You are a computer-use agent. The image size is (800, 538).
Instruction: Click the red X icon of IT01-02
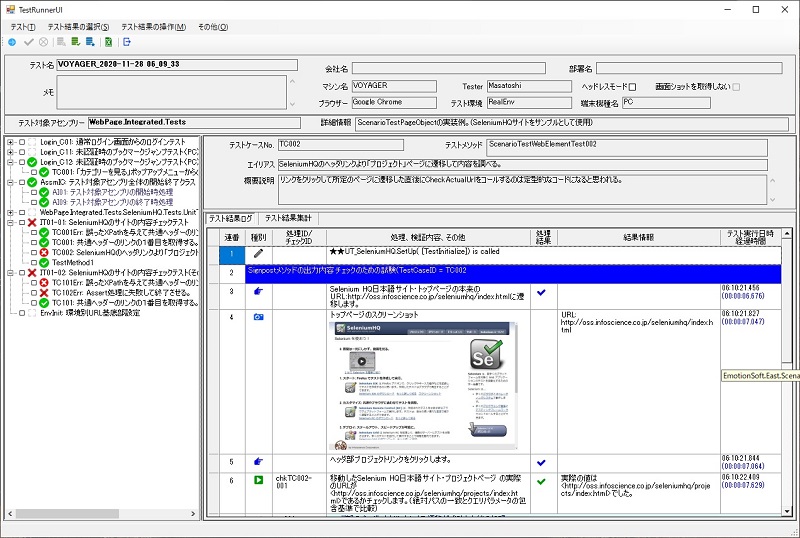coord(32,273)
